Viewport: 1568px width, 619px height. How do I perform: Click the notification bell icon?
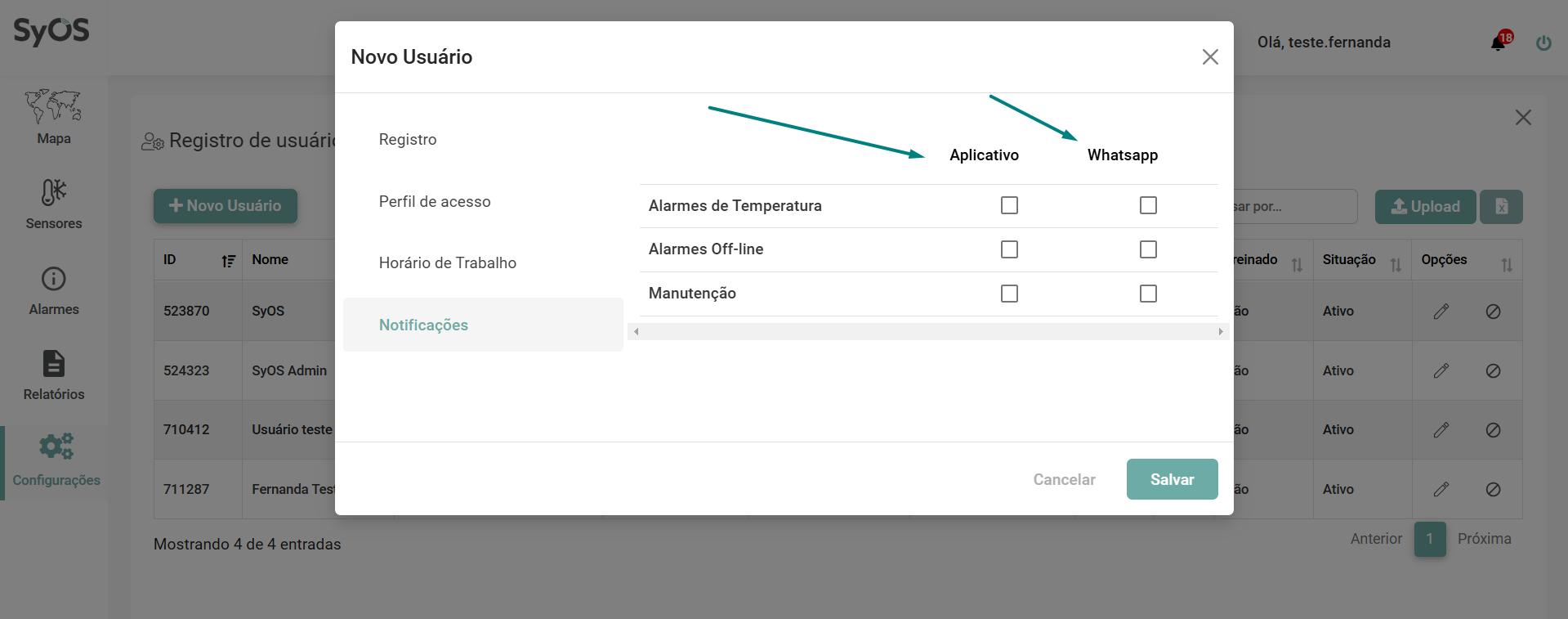1499,43
